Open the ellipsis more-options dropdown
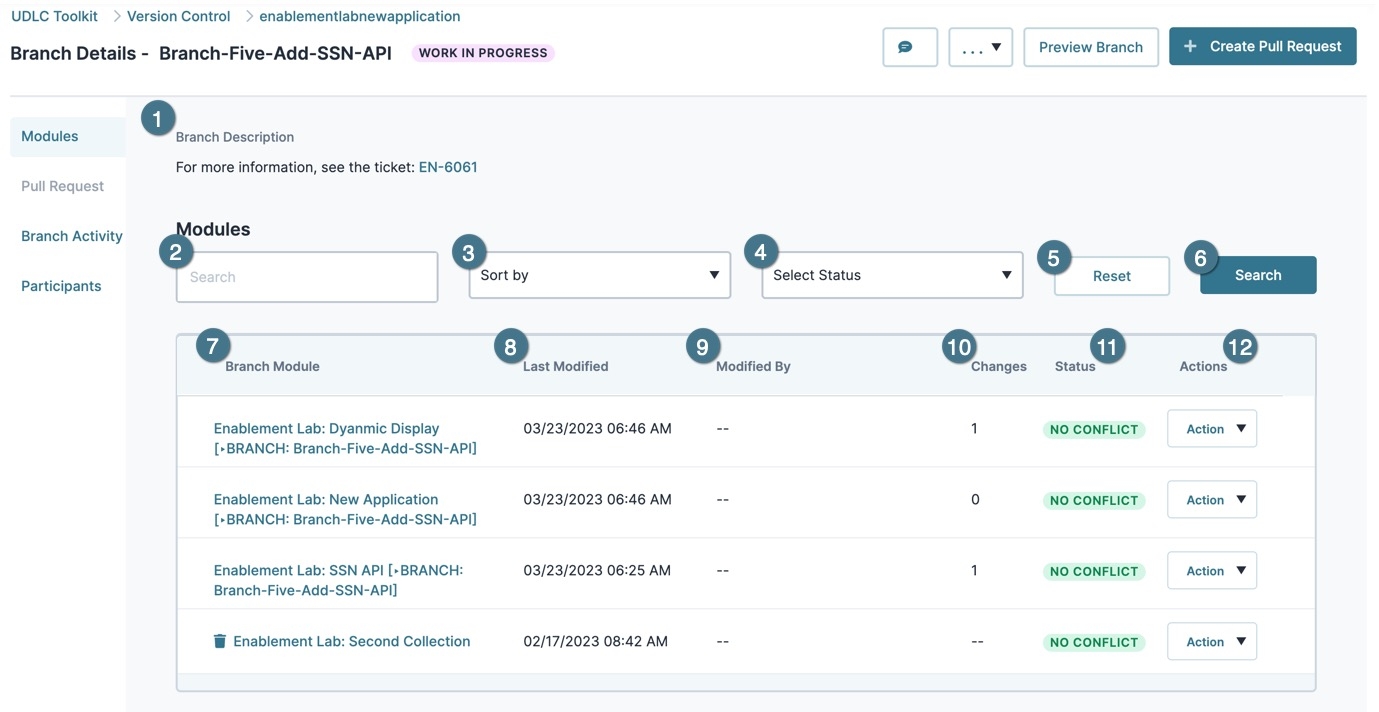 coord(980,47)
